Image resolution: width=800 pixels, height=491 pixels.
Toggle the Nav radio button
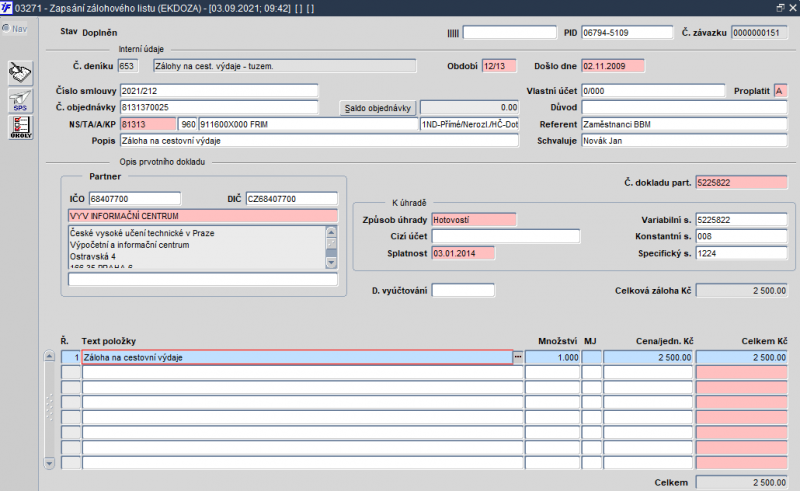(x=6, y=28)
